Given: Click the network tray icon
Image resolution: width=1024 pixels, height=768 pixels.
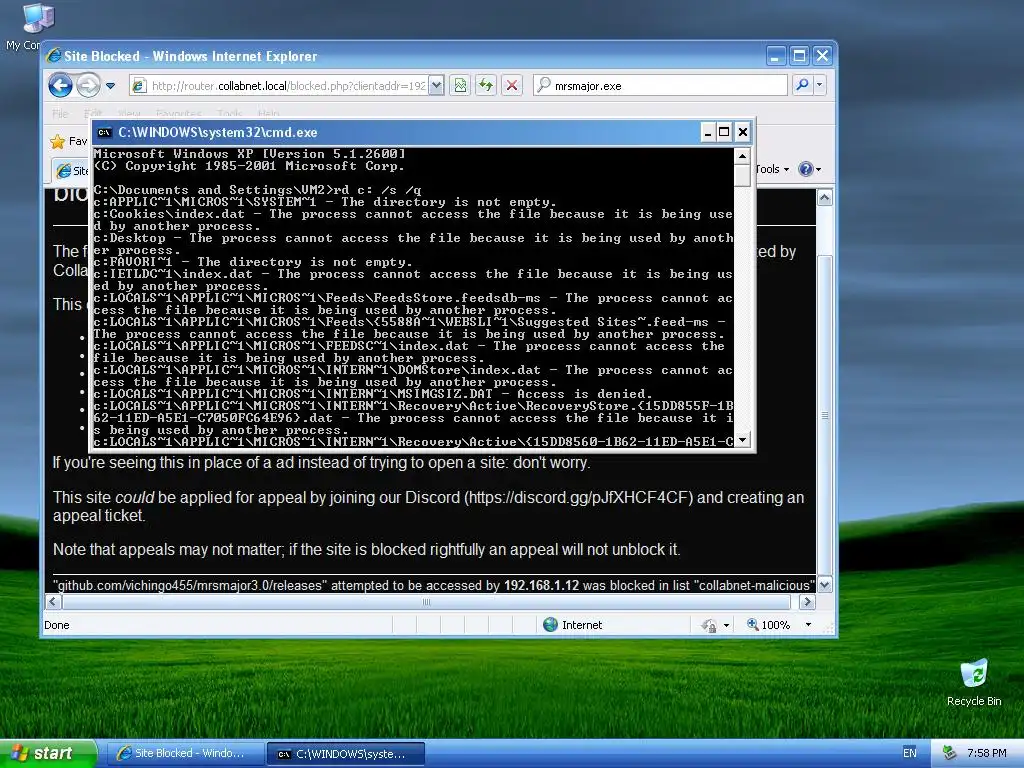Looking at the screenshot, I should 949,753.
